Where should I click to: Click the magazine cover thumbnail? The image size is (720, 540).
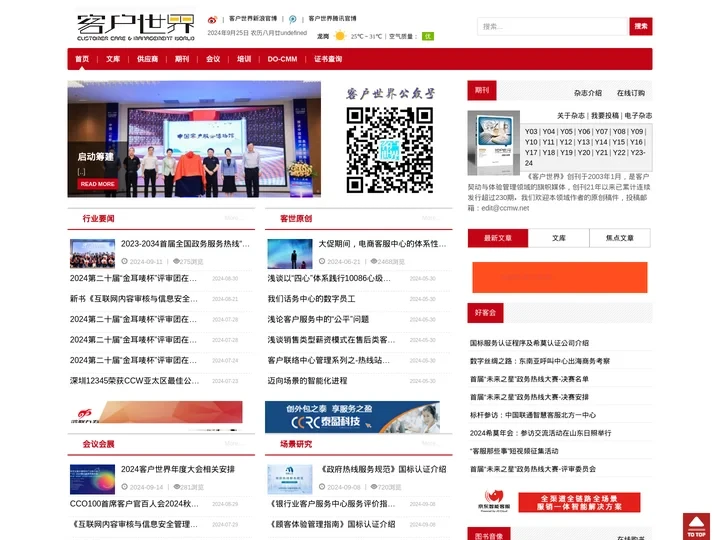(494, 143)
